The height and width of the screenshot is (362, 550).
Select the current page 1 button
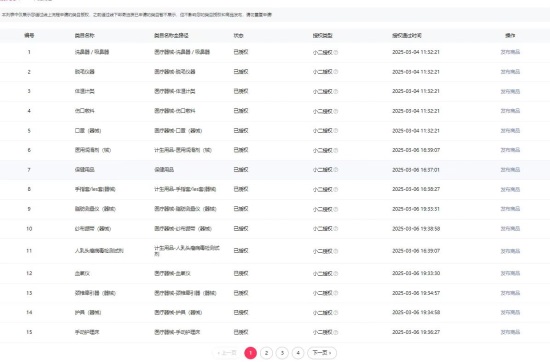click(x=250, y=353)
